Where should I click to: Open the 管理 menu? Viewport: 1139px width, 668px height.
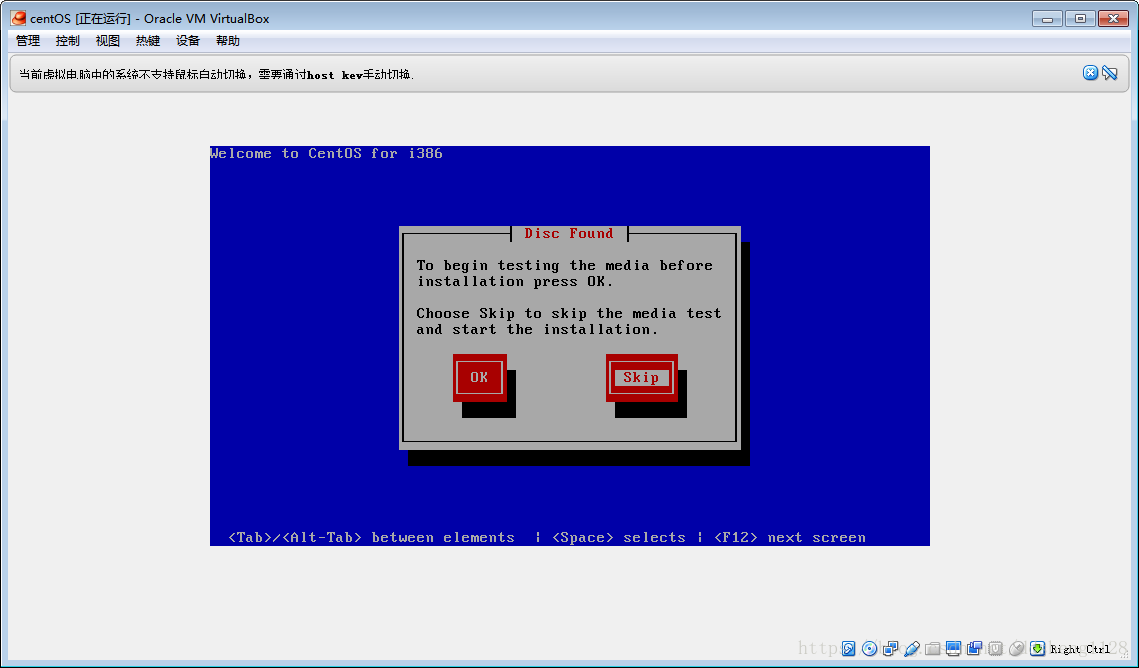(x=28, y=41)
